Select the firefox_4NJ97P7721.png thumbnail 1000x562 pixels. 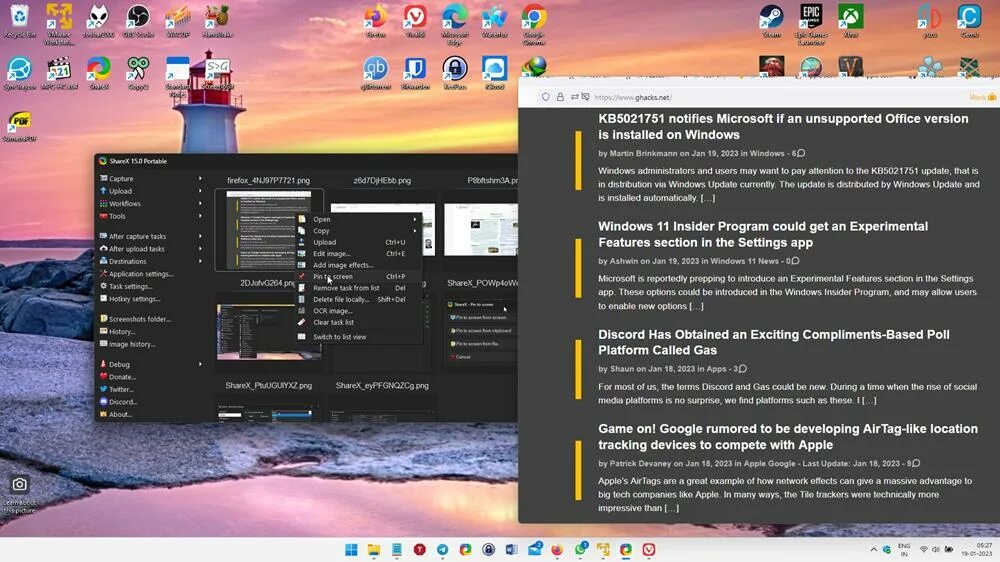268,230
